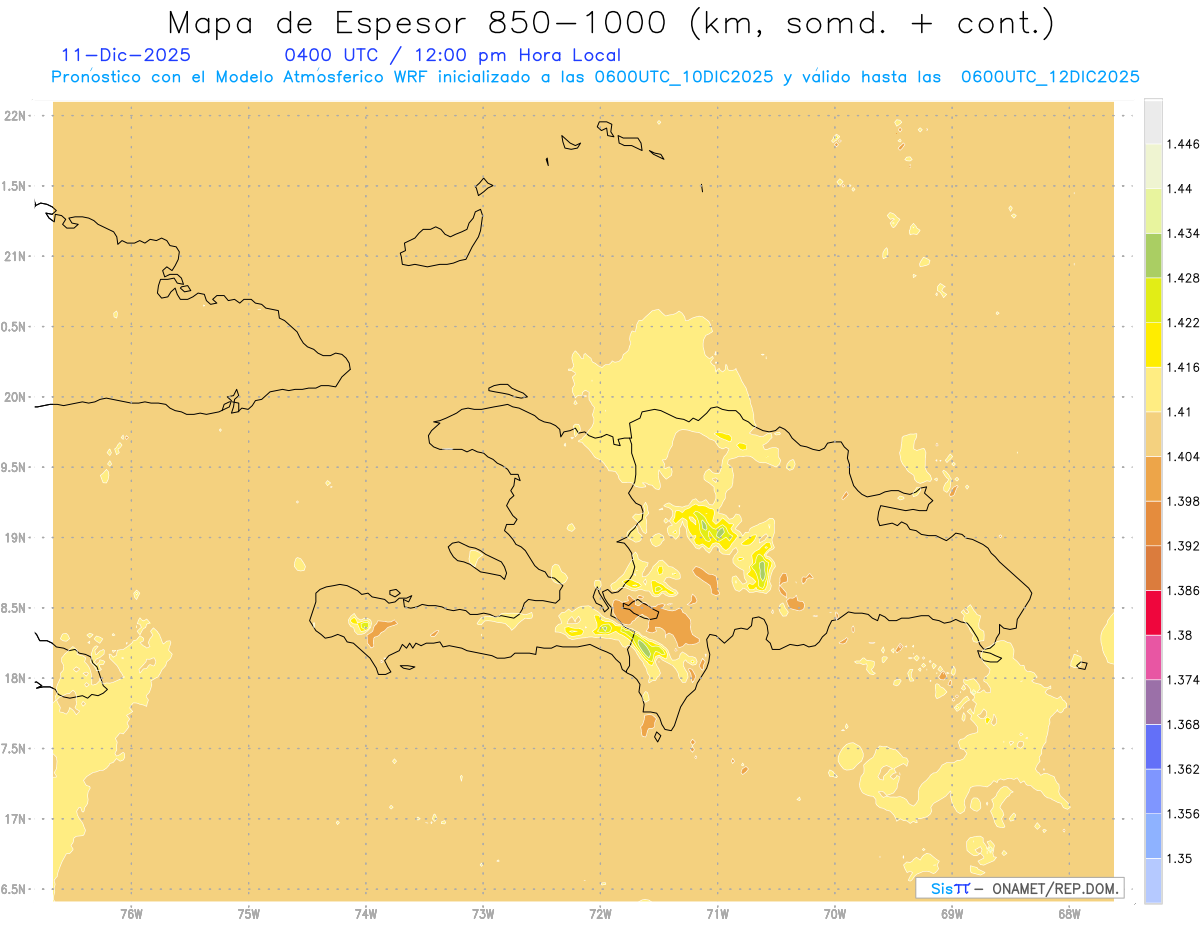Click the legend value 1.374
1200x927 pixels.
(x=1183, y=680)
